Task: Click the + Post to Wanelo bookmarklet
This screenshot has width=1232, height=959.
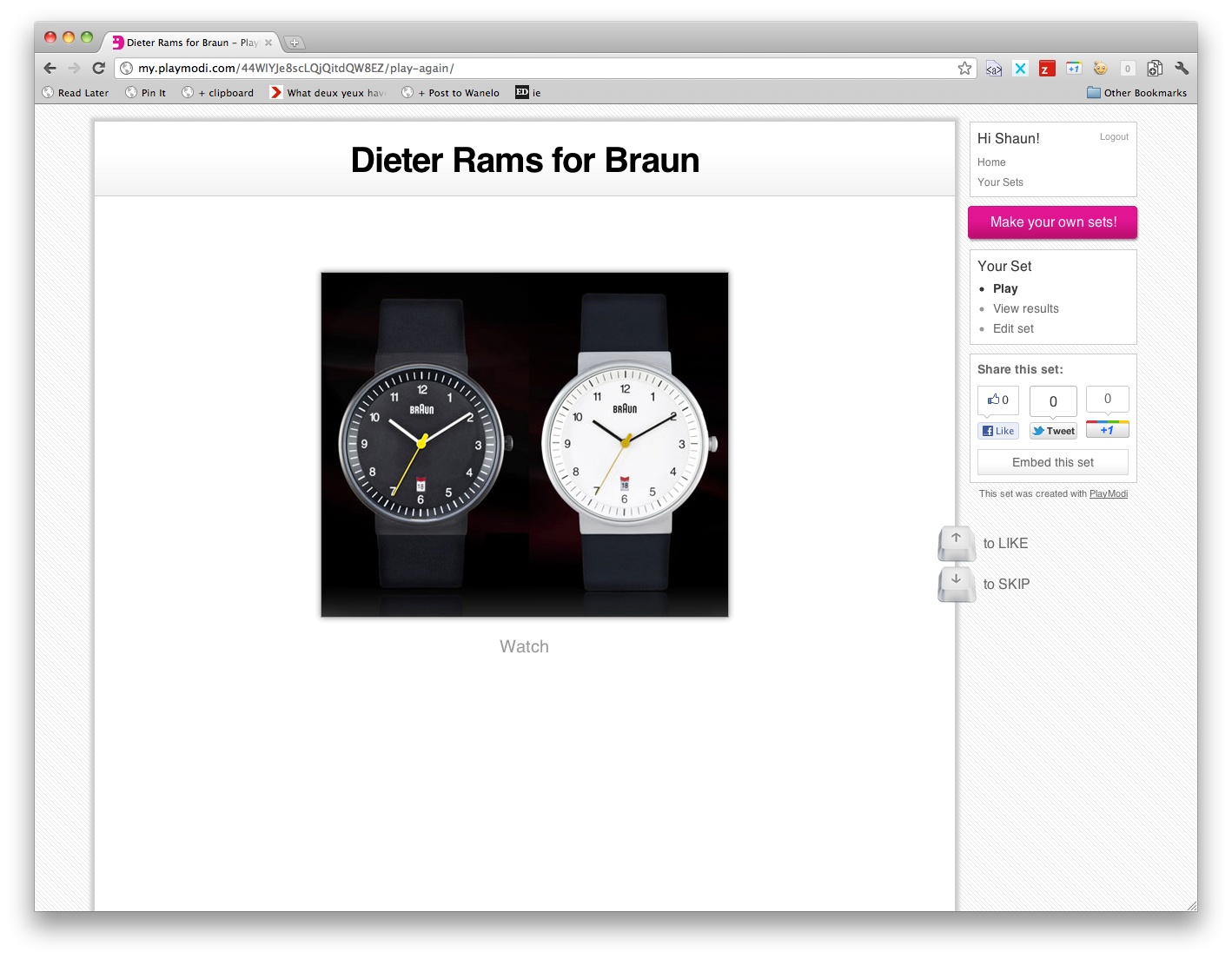Action: [451, 93]
